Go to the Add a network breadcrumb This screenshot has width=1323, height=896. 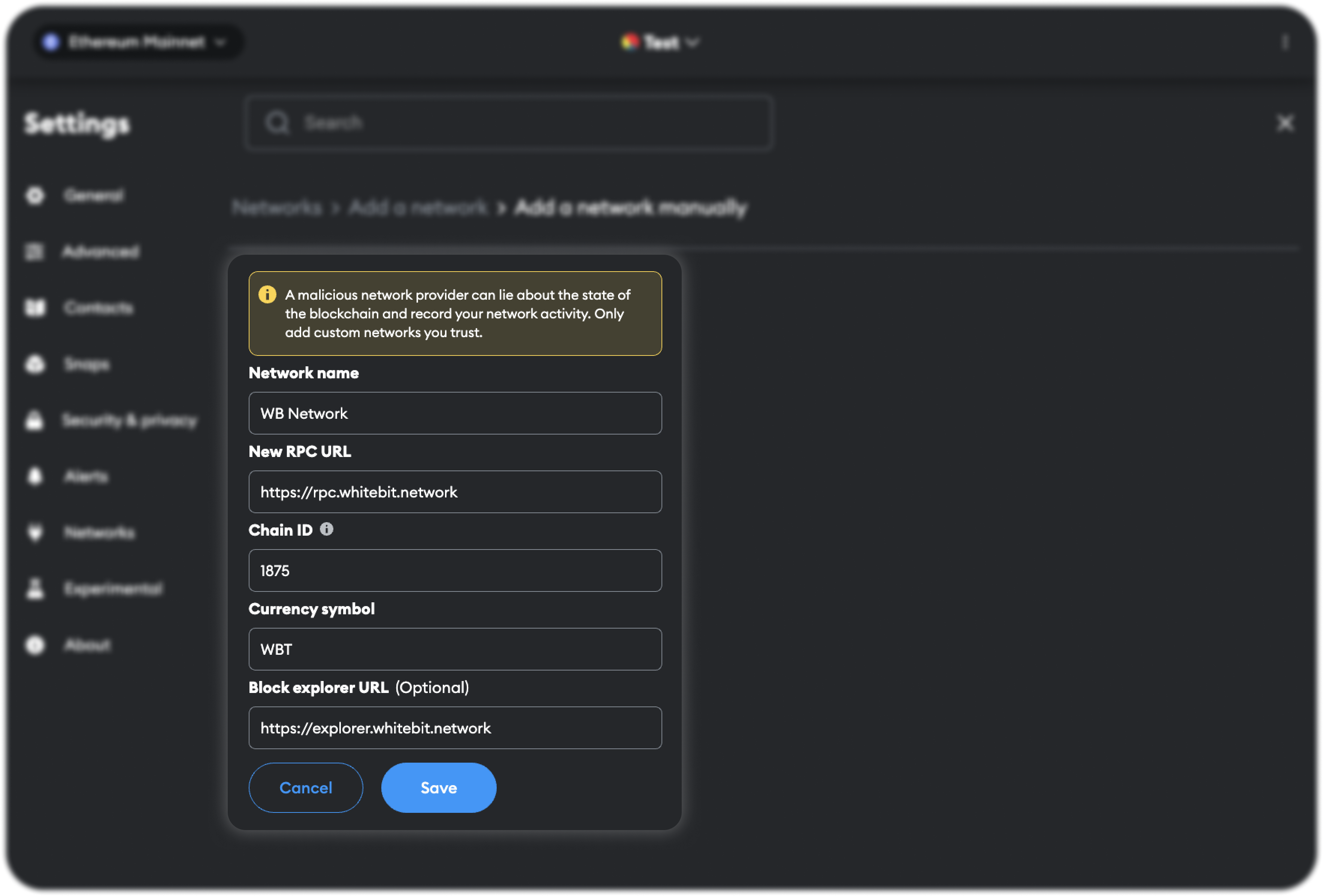pos(418,208)
